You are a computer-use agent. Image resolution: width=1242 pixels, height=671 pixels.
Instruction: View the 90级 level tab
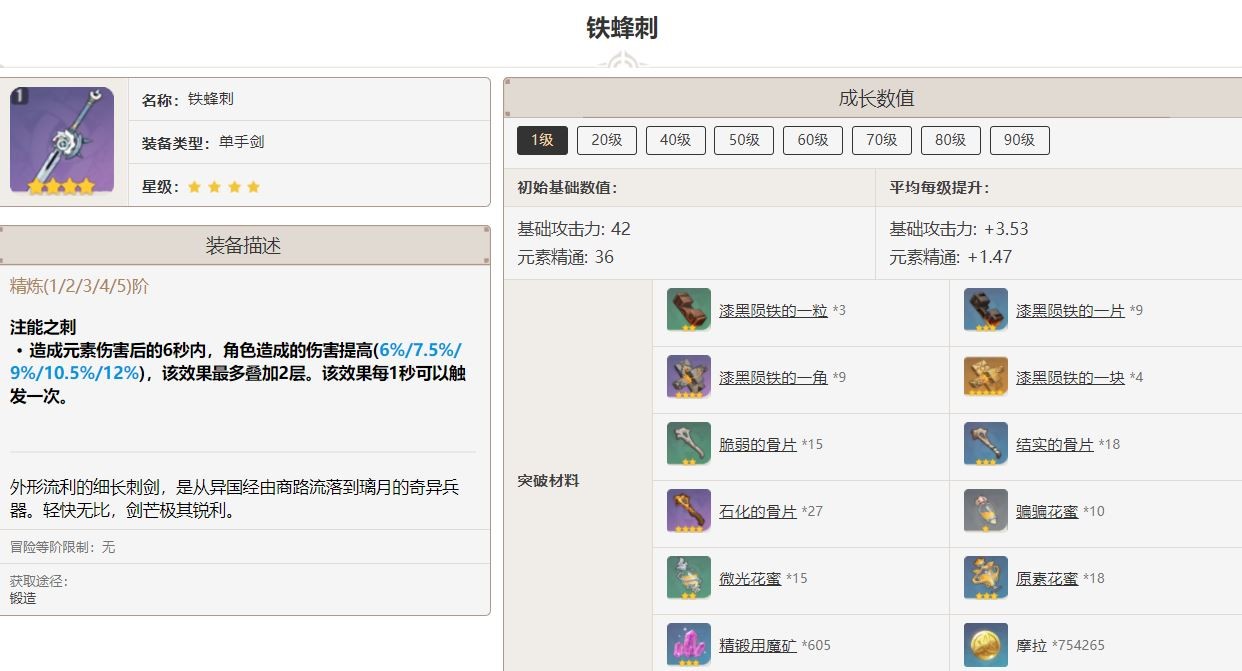click(x=1020, y=140)
